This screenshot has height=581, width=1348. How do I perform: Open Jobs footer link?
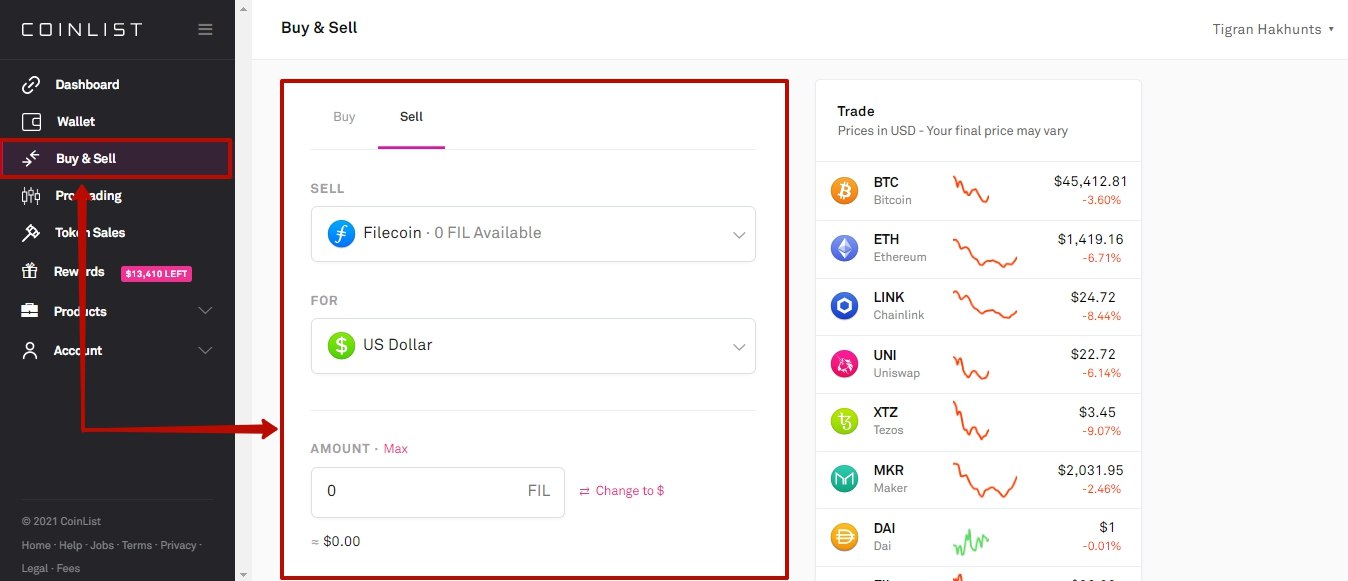tap(101, 546)
